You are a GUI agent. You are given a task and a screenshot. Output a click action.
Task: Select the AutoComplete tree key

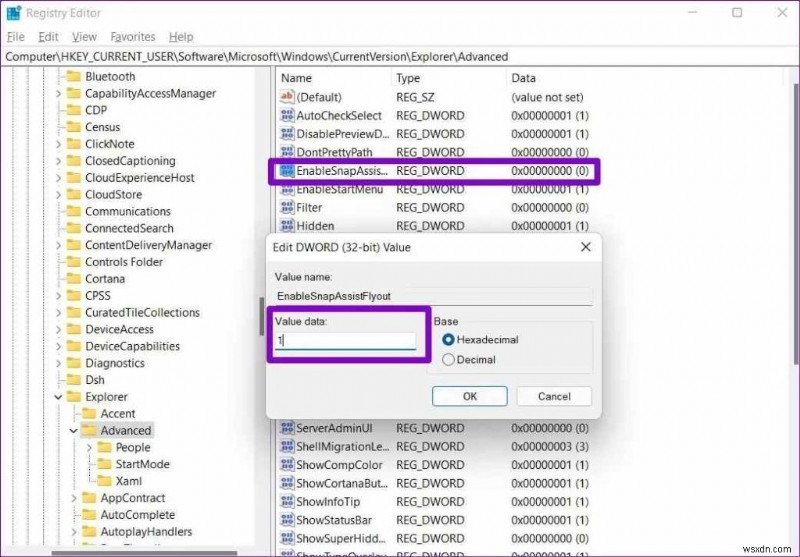tap(138, 515)
